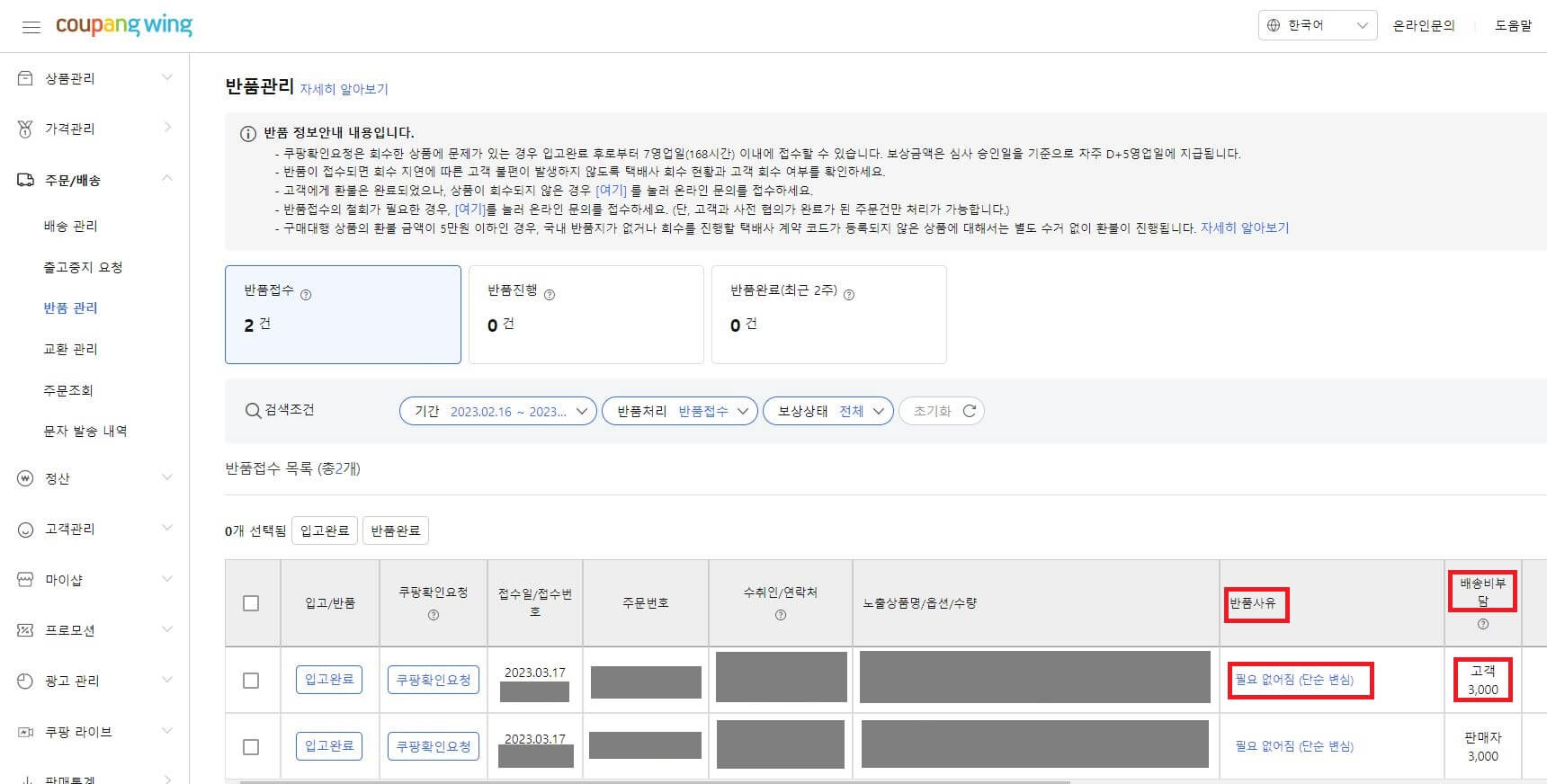Select the 반품진행 0건 status card

pos(586,315)
